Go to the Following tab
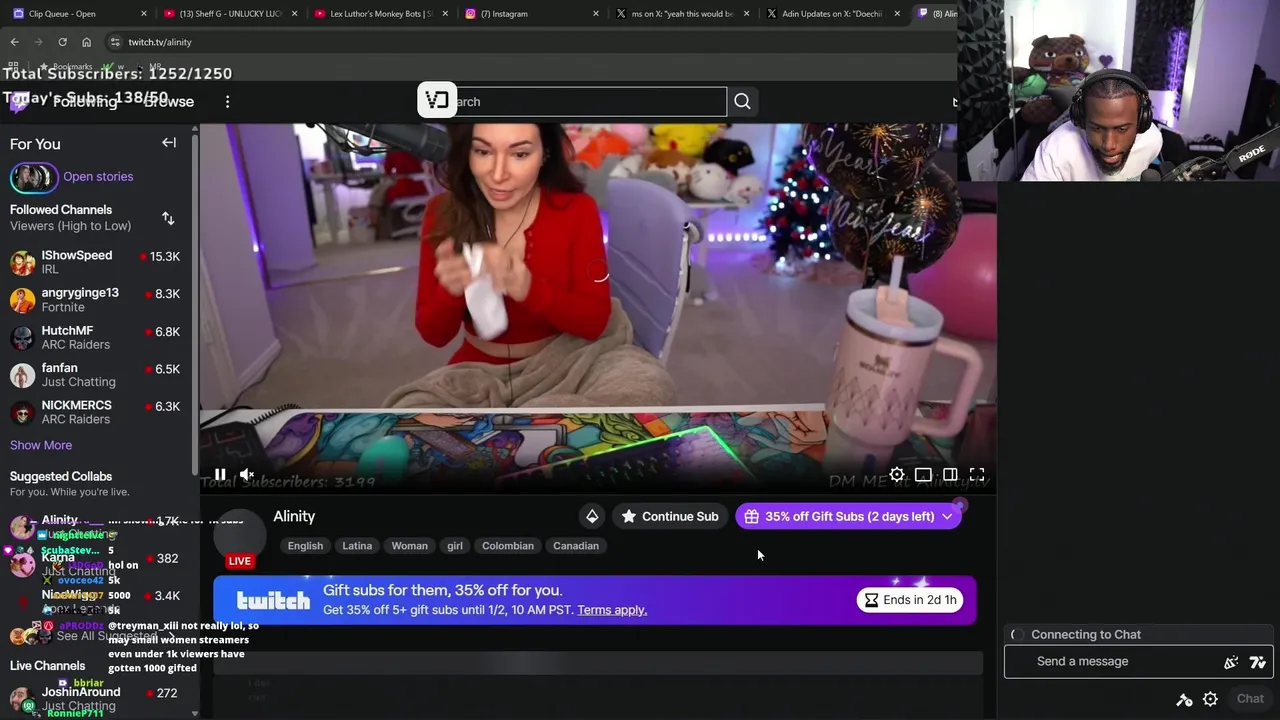This screenshot has height=720, width=1280. click(x=85, y=101)
